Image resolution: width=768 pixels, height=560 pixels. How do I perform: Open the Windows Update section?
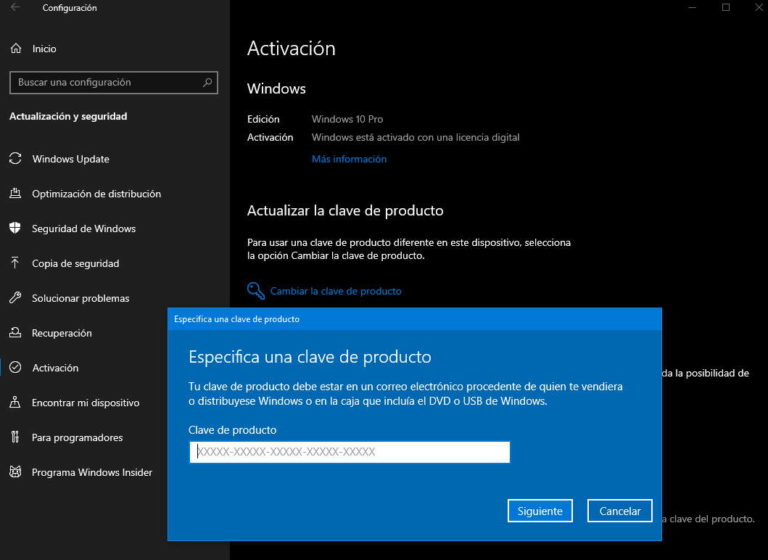pos(71,159)
